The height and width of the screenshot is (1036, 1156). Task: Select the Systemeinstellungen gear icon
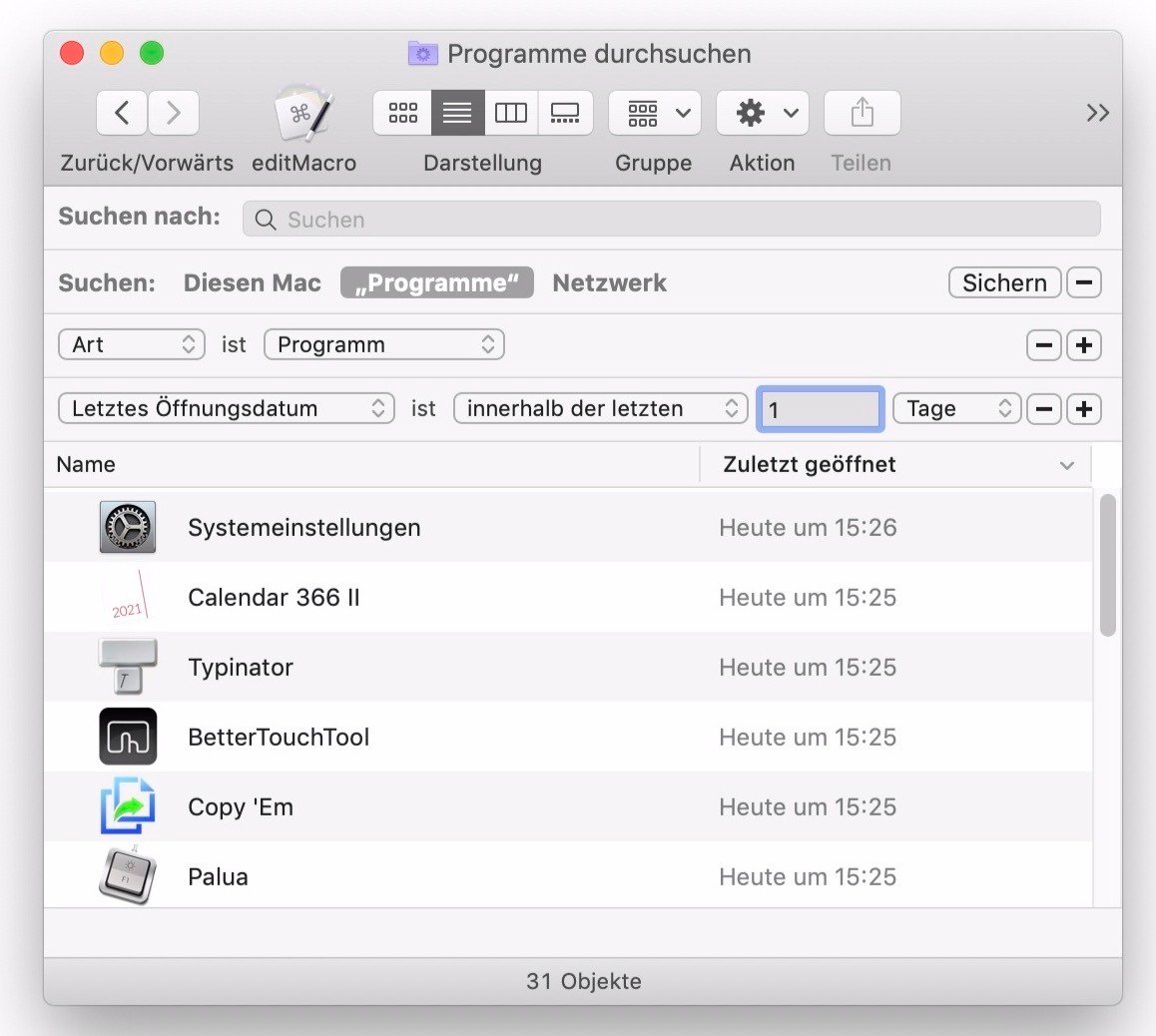pos(128,527)
